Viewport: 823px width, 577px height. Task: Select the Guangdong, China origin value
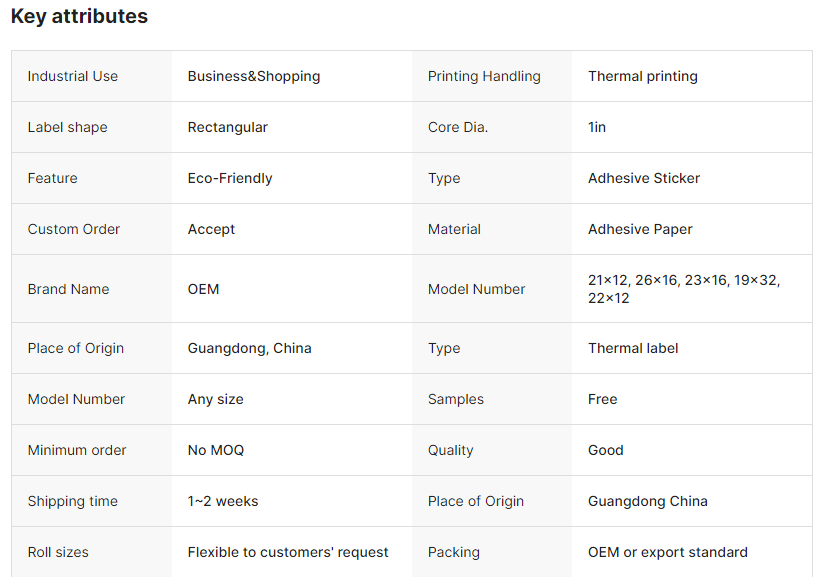(x=249, y=348)
